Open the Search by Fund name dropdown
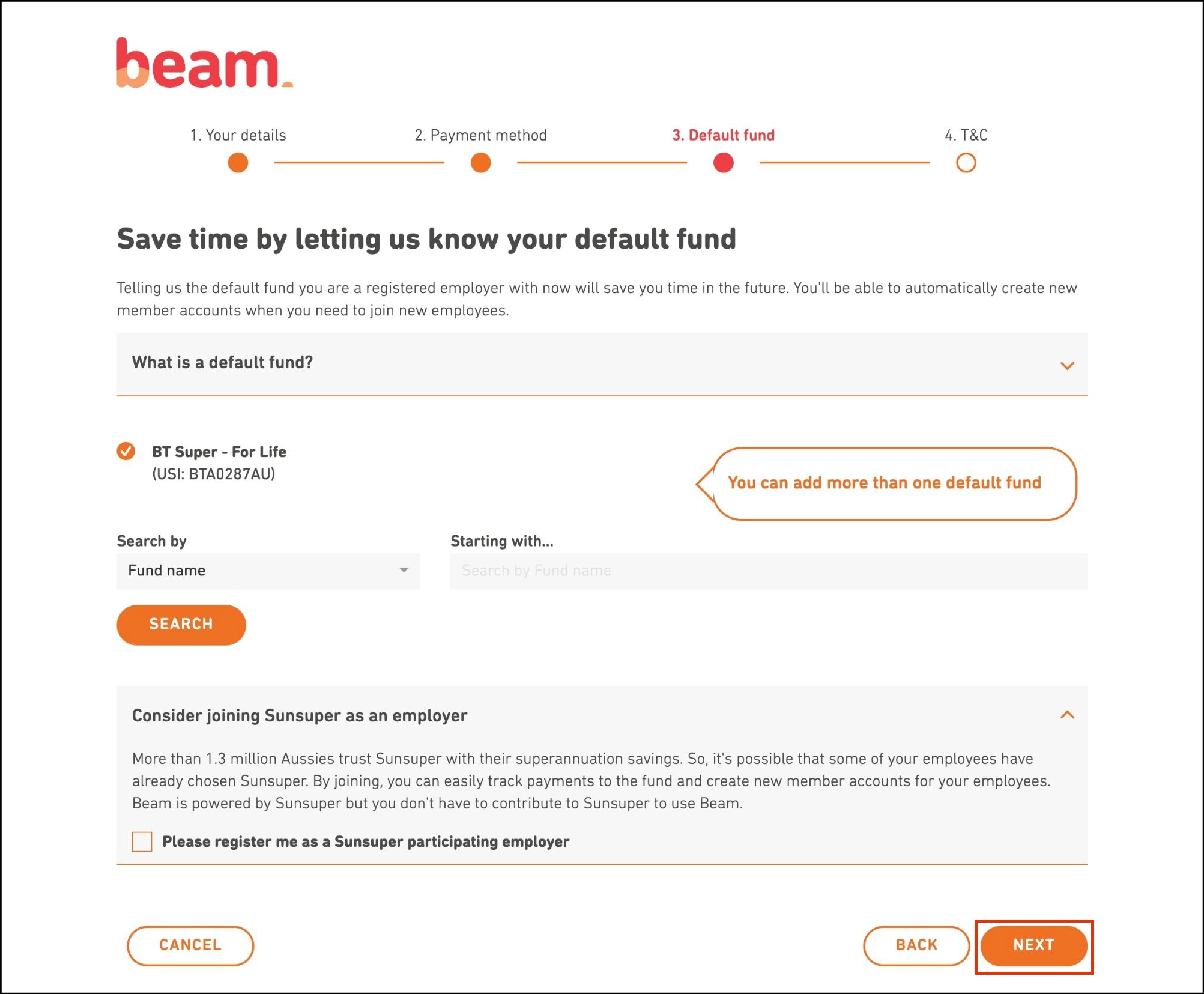The width and height of the screenshot is (1204, 994). pos(268,571)
